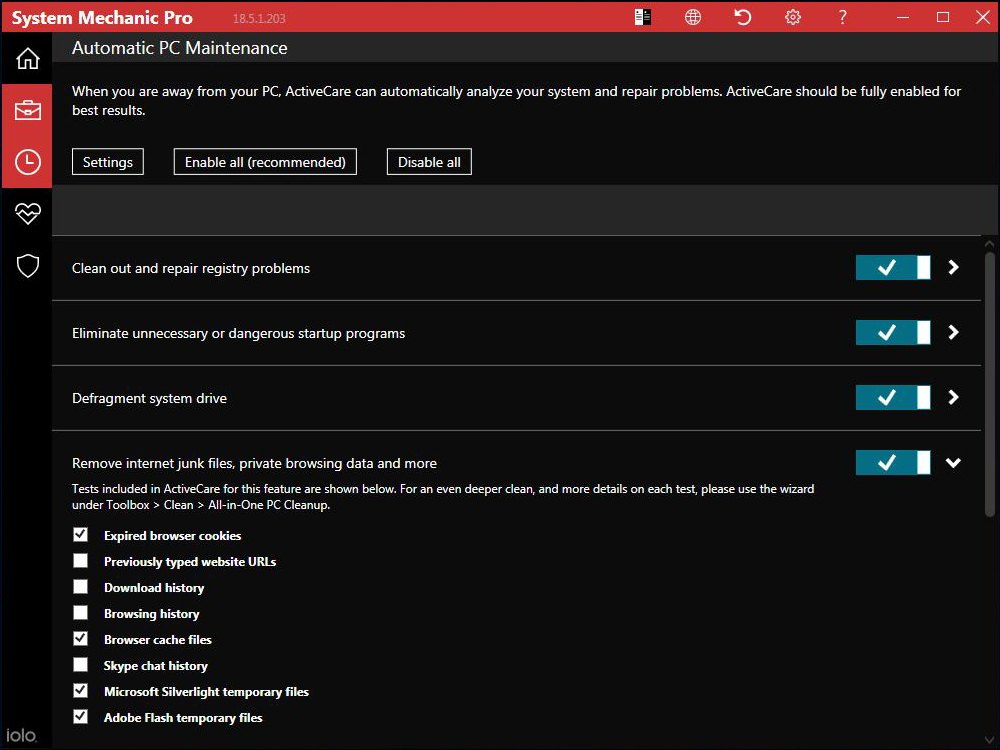Viewport: 1000px width, 750px height.
Task: Open ActiveCare Settings via Settings button
Action: (x=107, y=161)
